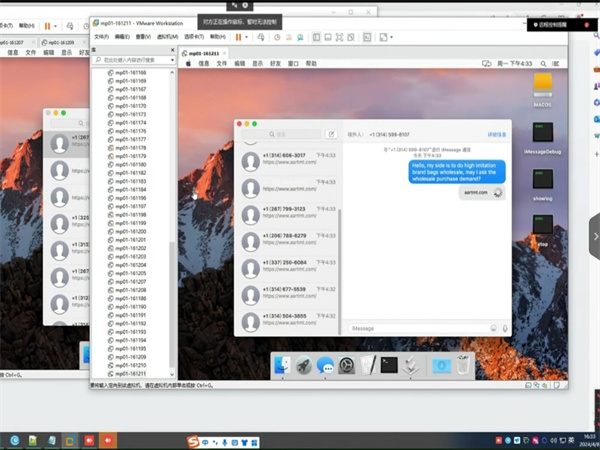600x450 pixels.
Task: Select mp01-161196 in the VM library
Action: point(131,198)
